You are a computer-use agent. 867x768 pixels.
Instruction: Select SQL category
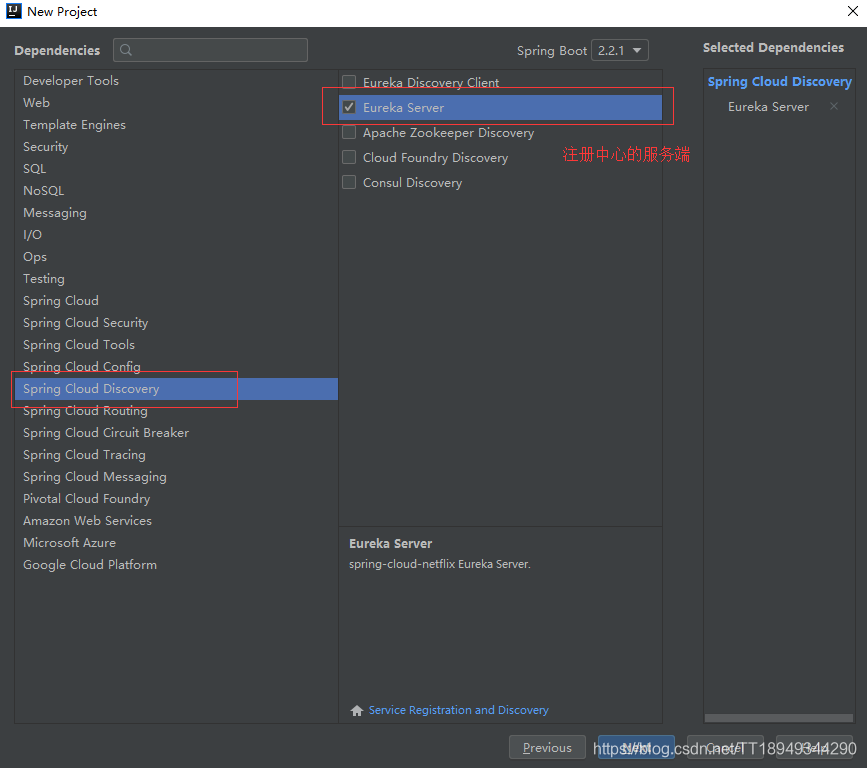pos(176,169)
